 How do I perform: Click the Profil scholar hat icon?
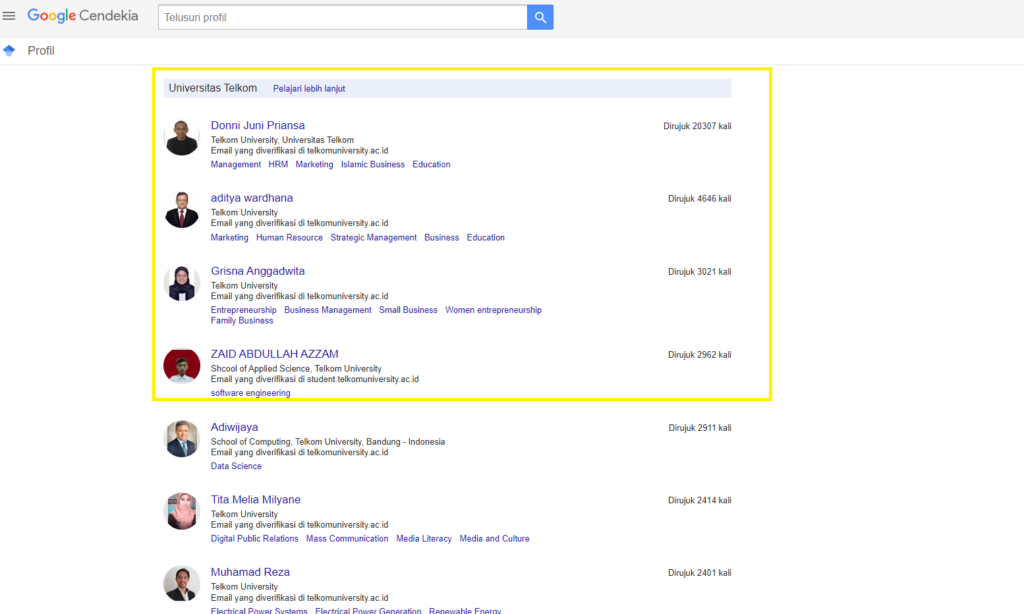pyautogui.click(x=10, y=51)
